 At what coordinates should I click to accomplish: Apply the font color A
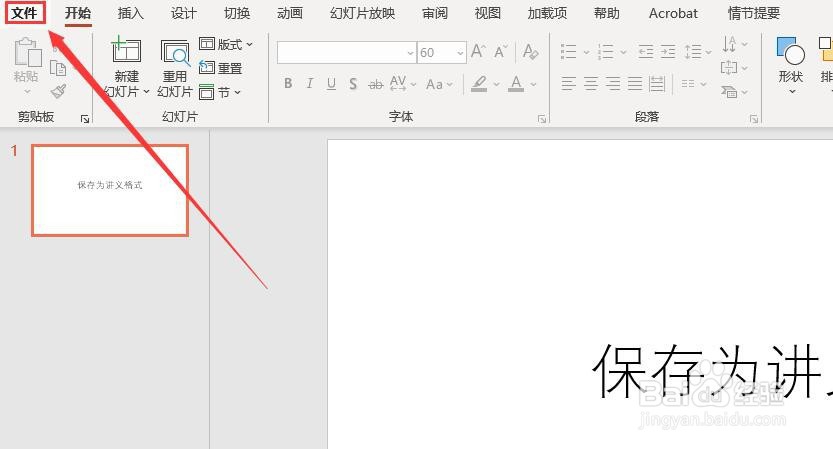(x=516, y=83)
